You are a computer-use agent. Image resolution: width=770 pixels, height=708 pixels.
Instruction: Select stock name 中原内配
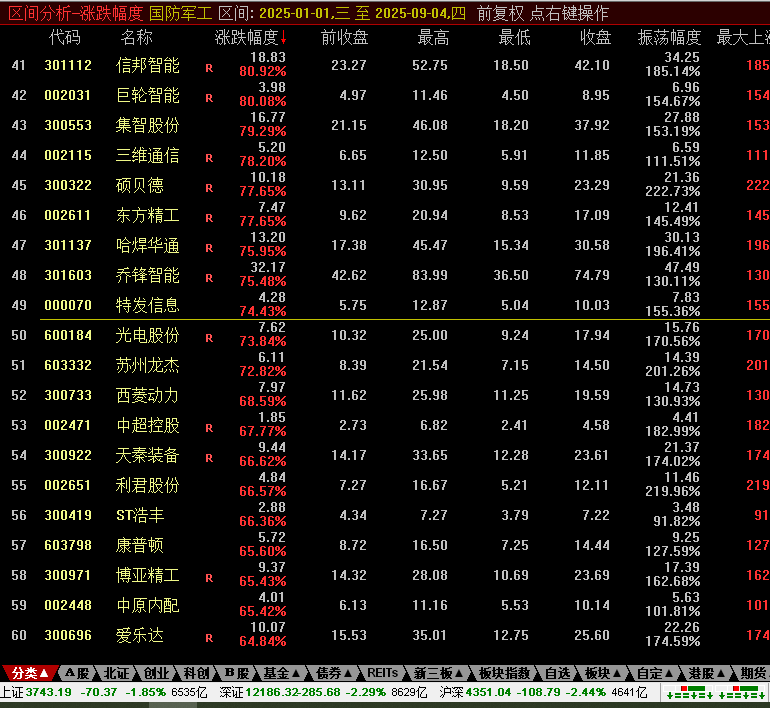147,605
